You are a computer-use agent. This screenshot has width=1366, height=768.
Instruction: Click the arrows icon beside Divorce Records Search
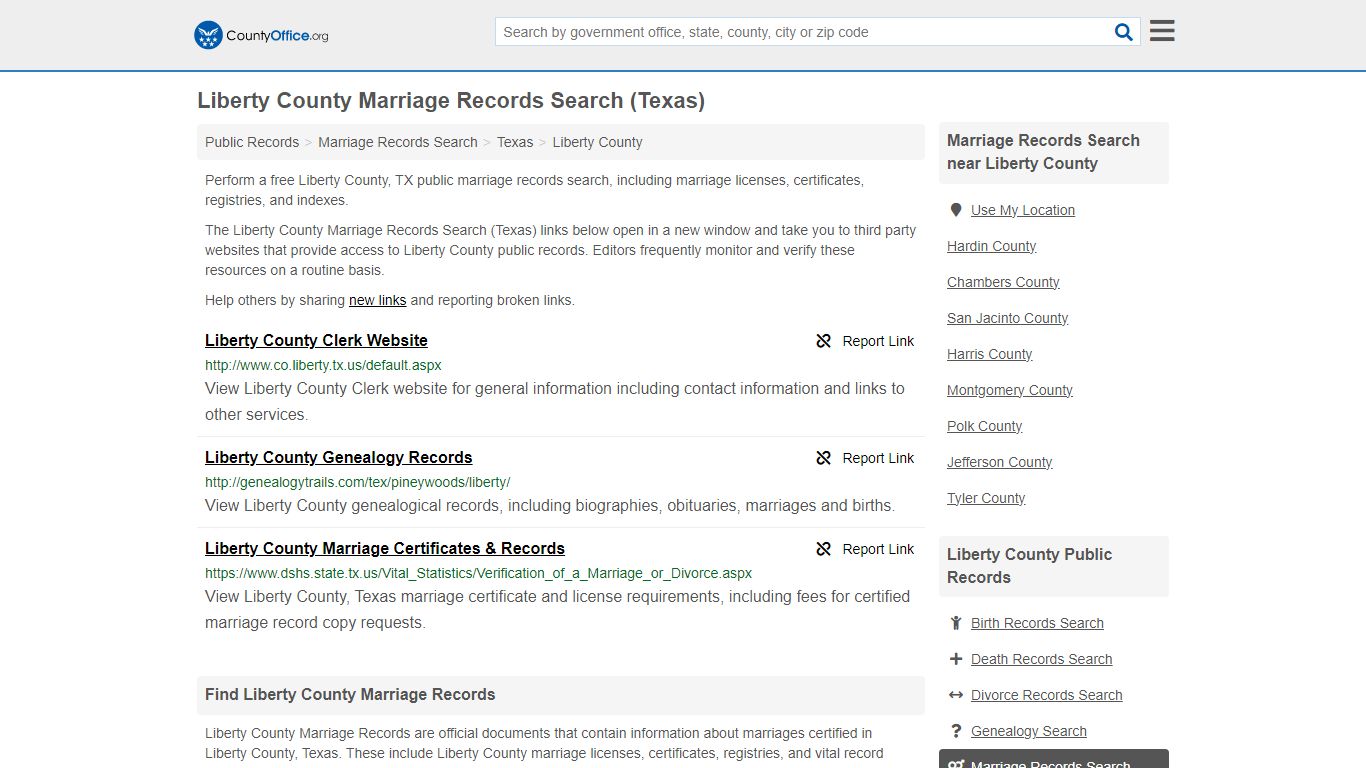click(x=956, y=695)
